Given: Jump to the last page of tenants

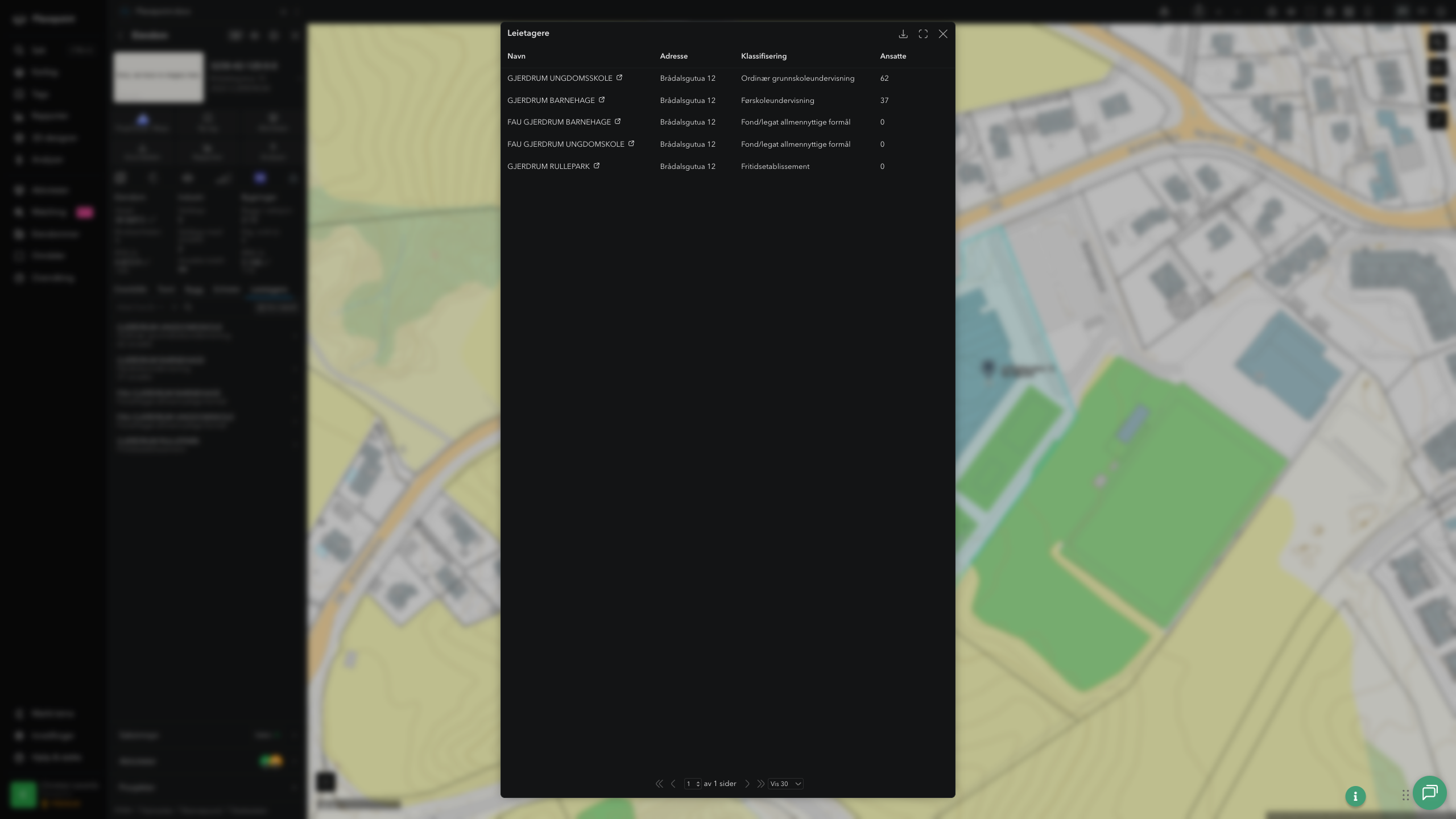Looking at the screenshot, I should coord(760,784).
